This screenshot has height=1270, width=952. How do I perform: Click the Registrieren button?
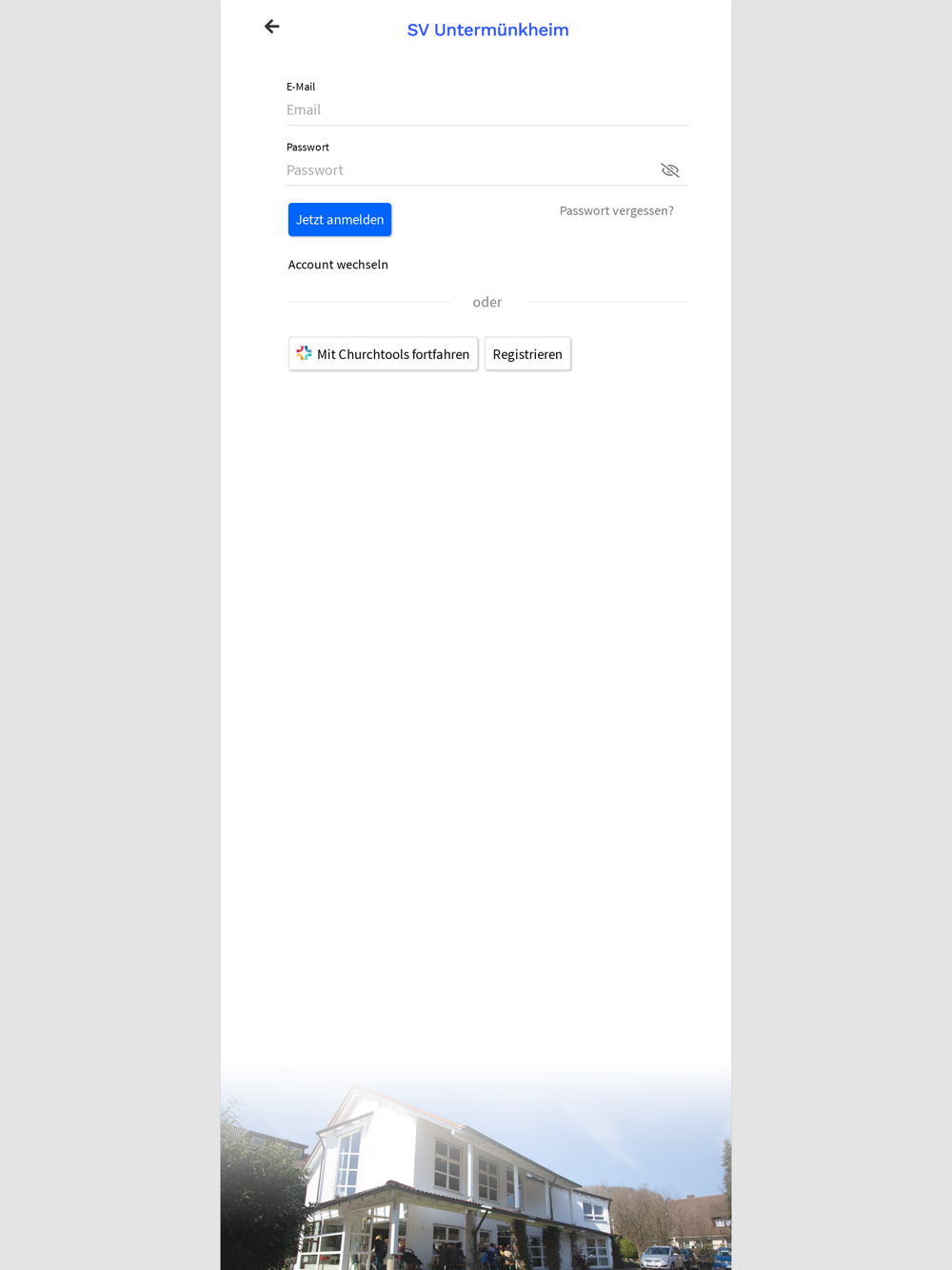tap(527, 354)
